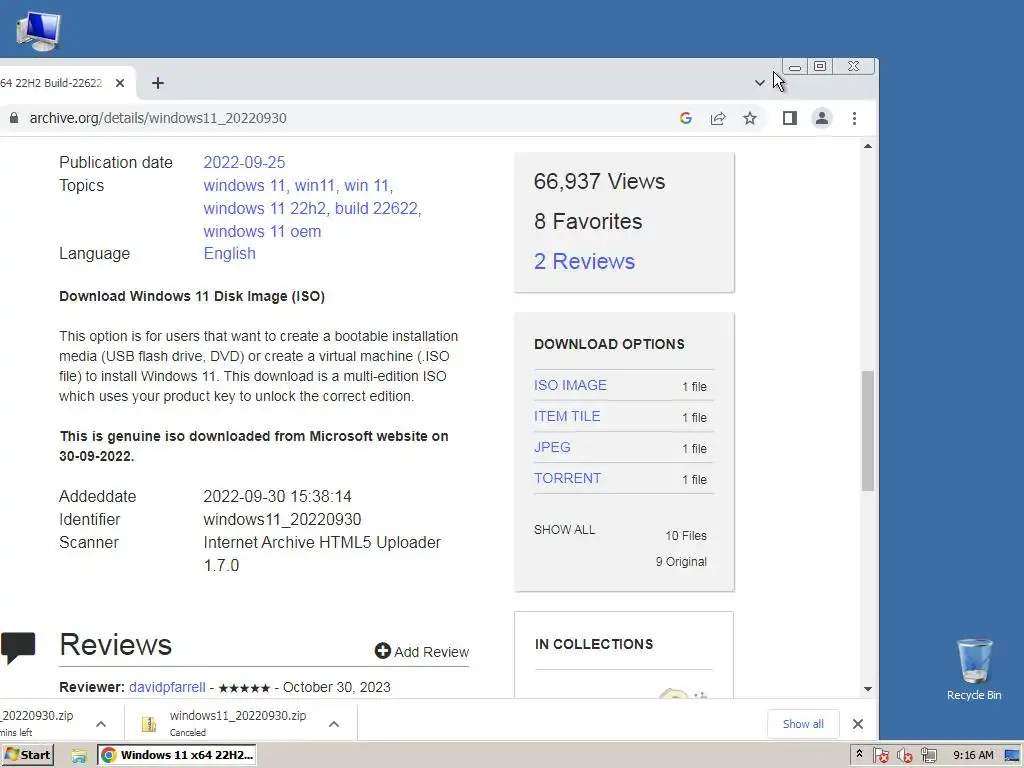Download the ISO IMAGE option
Viewport: 1024px width, 768px height.
click(x=570, y=385)
